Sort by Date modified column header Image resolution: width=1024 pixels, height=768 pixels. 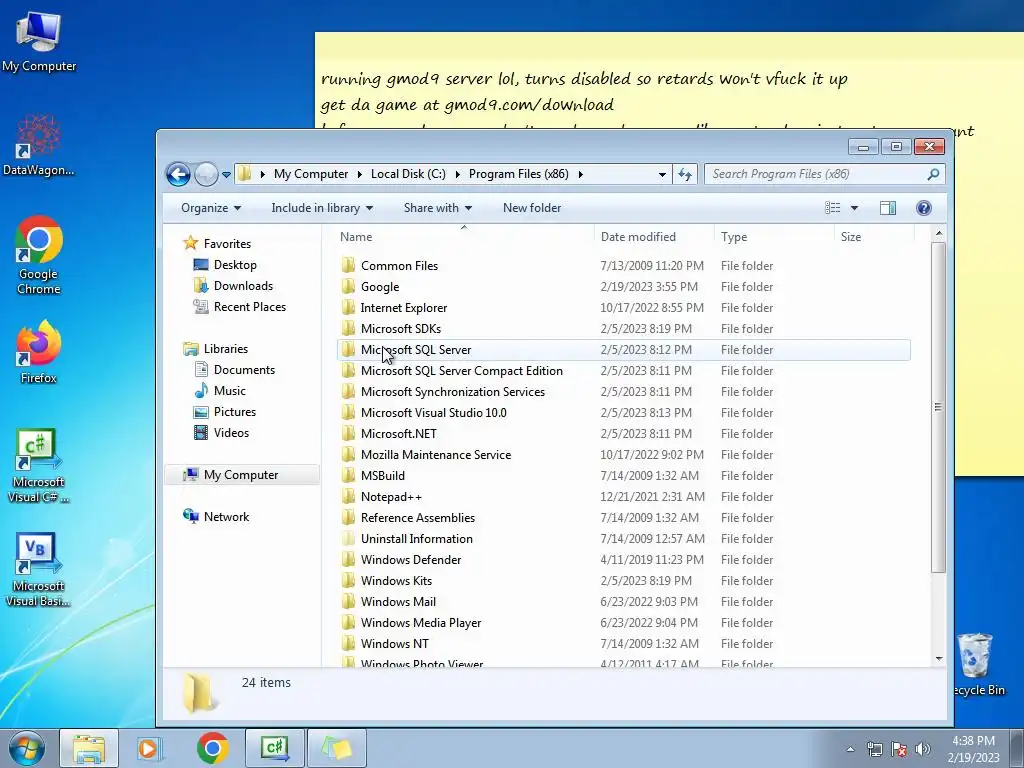click(654, 237)
